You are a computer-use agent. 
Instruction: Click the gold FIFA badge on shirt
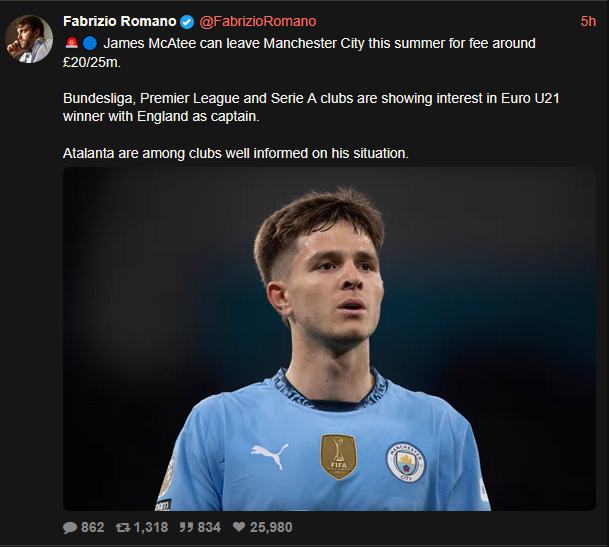pos(338,456)
